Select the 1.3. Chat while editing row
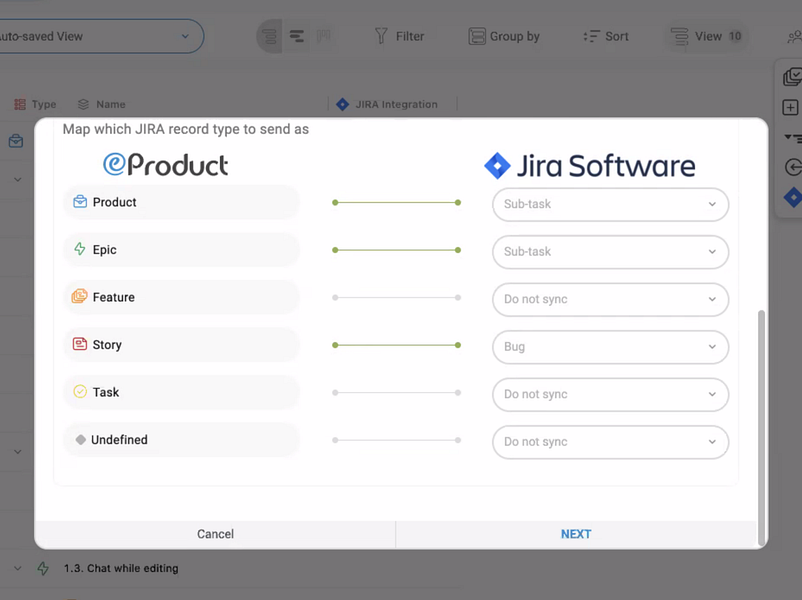This screenshot has height=600, width=802. tap(121, 568)
